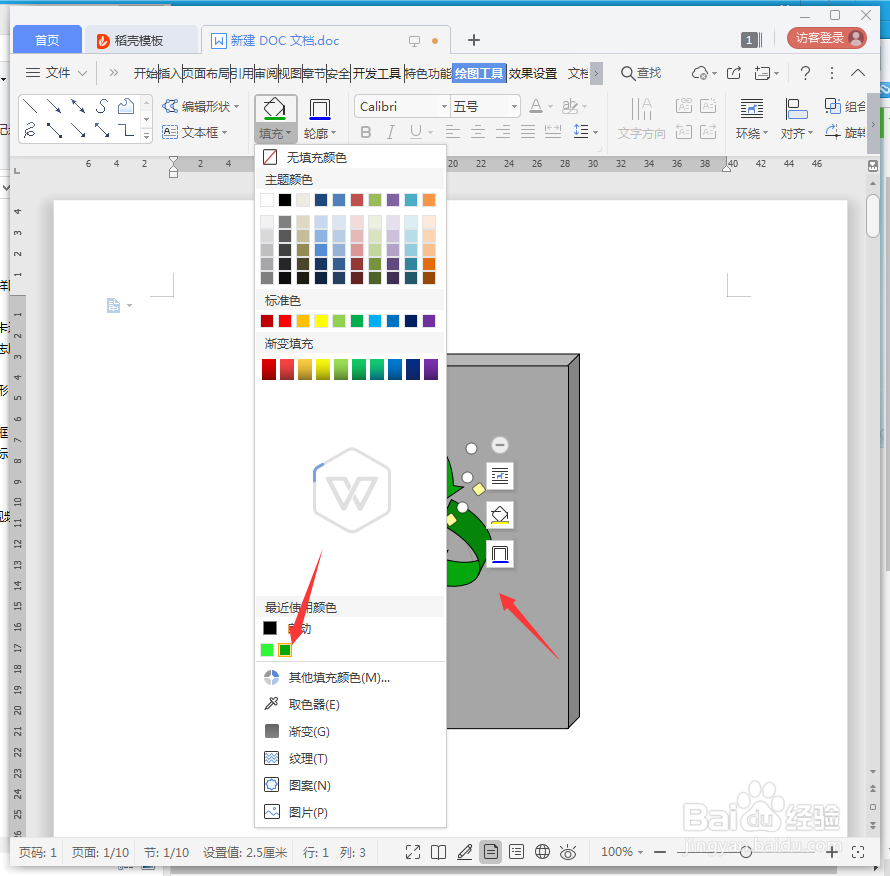Screen dimensions: 890x876
Task: Toggle Bold formatting
Action: coord(366,132)
